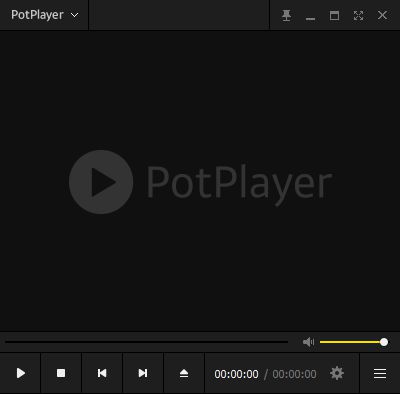Minimize the PotPlayer window
Image resolution: width=400 pixels, height=394 pixels.
pos(310,16)
